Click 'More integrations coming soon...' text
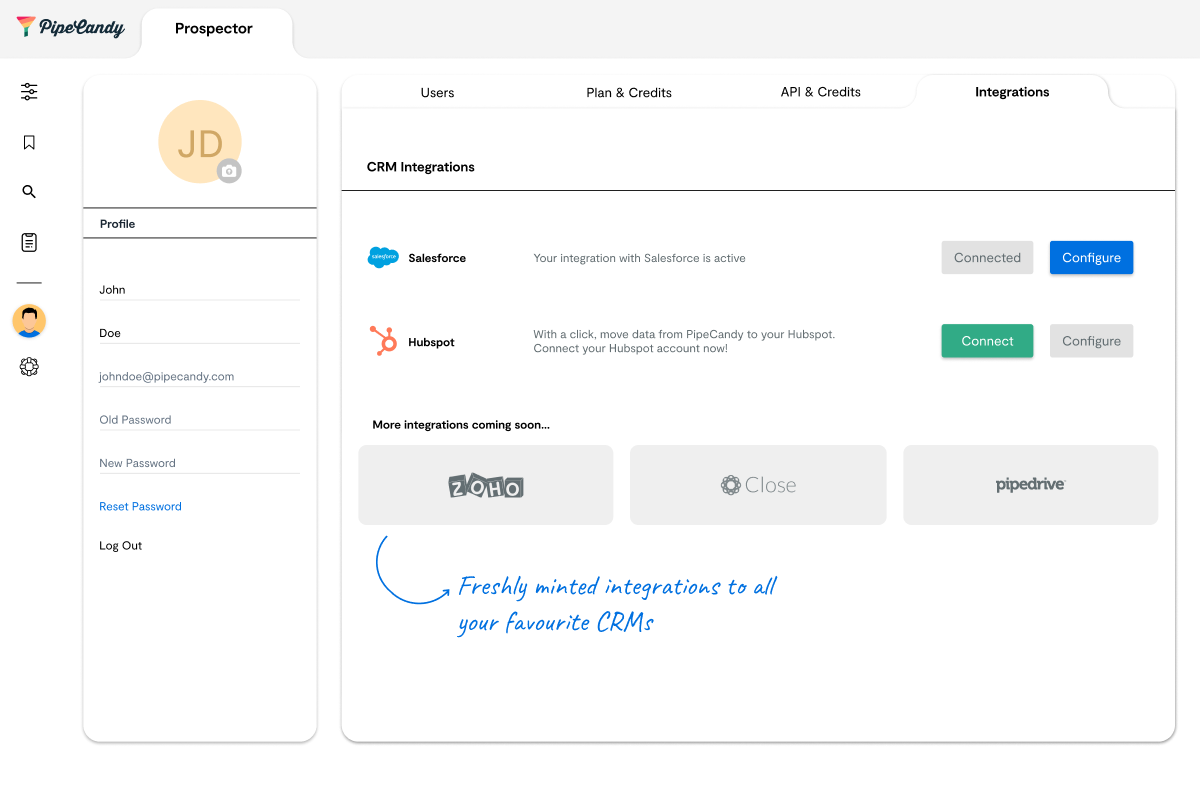The height and width of the screenshot is (800, 1200). tap(461, 425)
